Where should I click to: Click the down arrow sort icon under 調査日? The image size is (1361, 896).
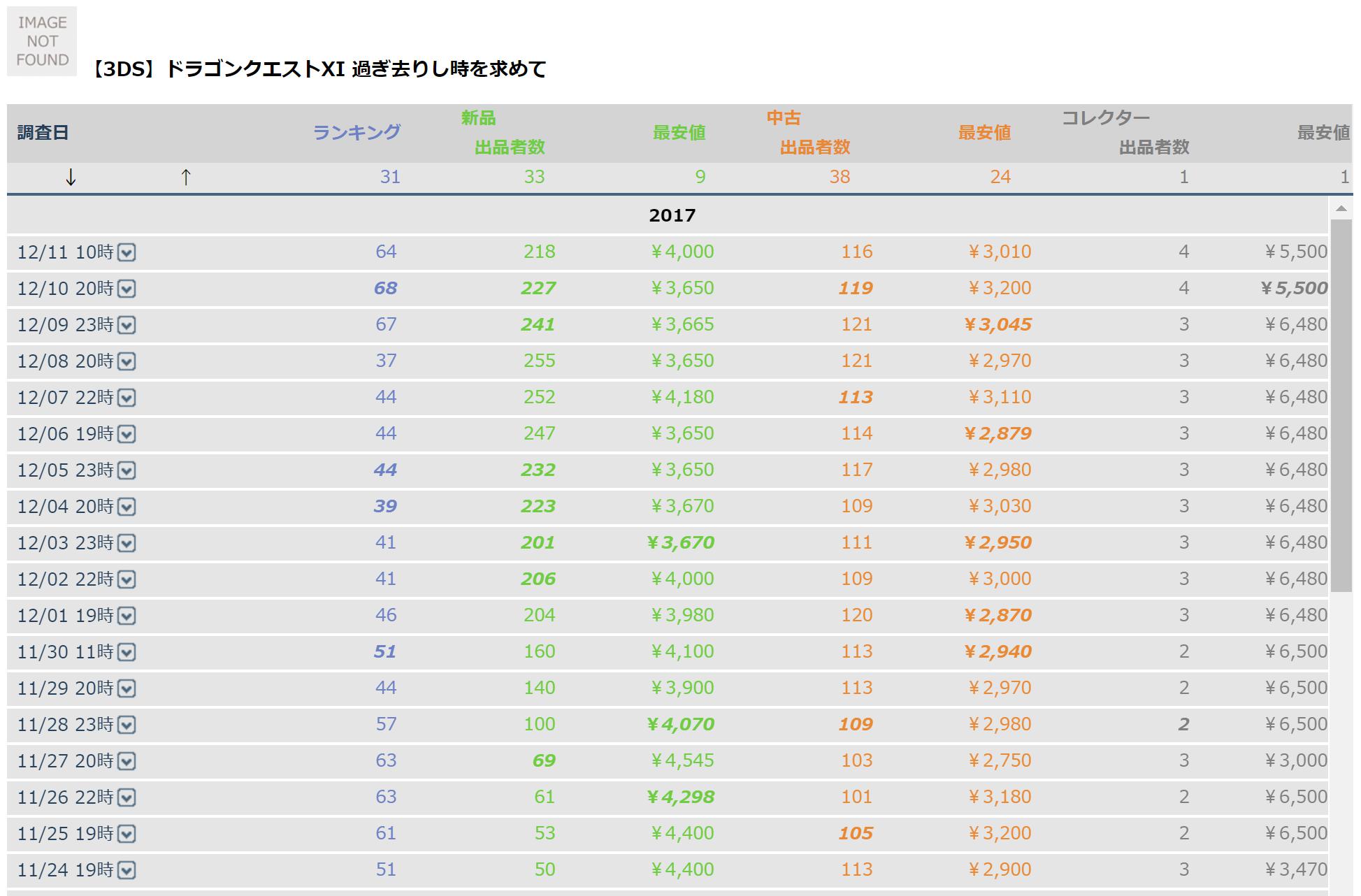pyautogui.click(x=71, y=178)
